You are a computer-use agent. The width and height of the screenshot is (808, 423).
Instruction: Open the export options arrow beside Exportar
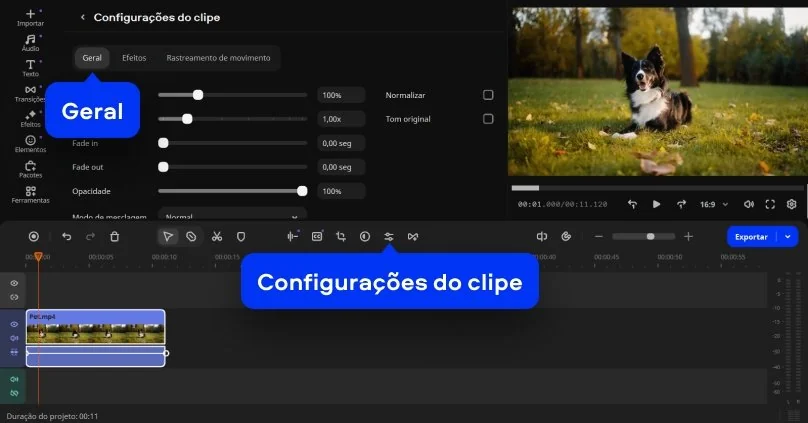click(787, 236)
